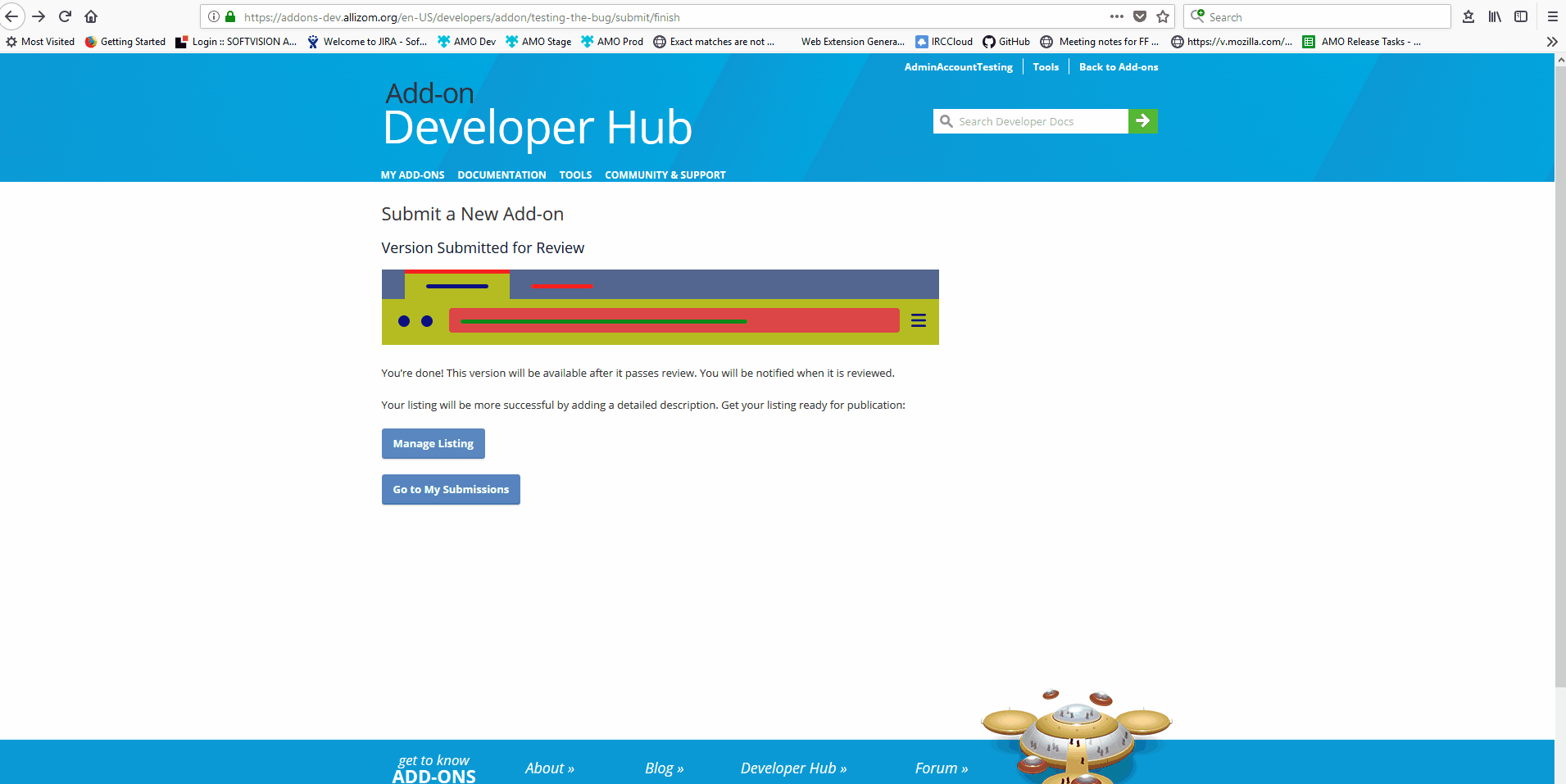Click Back to Add-ons link
The height and width of the screenshot is (784, 1566).
click(1119, 67)
